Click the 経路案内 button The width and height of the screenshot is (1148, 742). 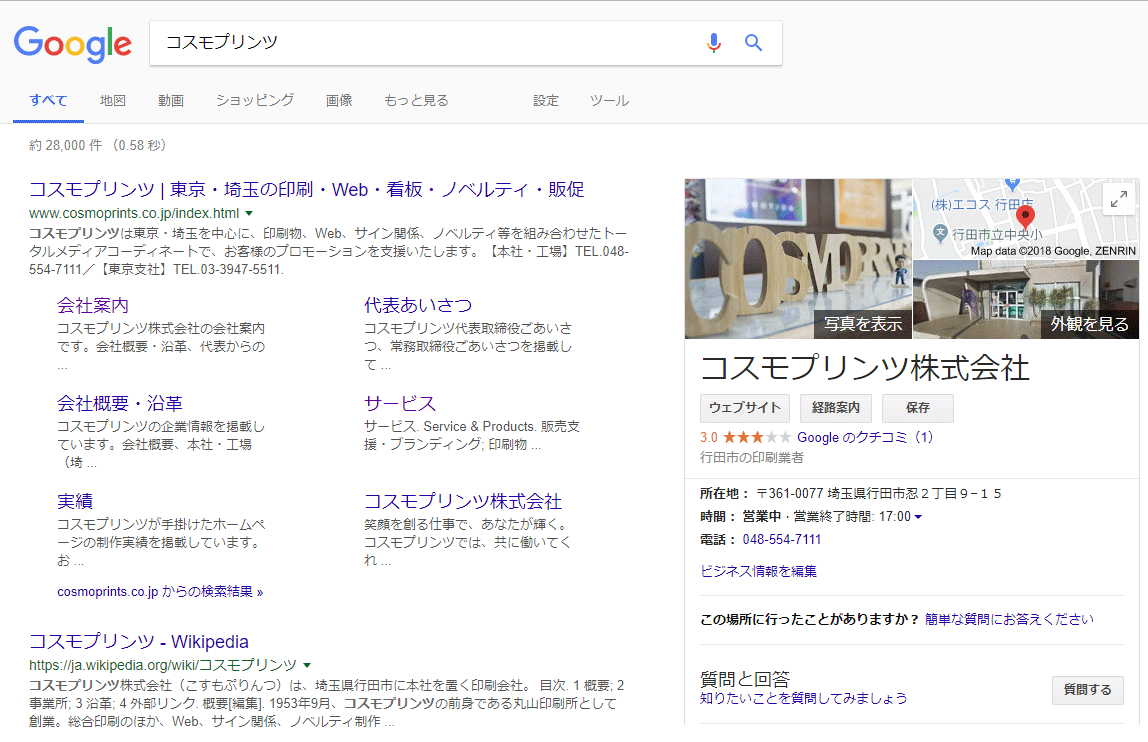pyautogui.click(x=835, y=408)
